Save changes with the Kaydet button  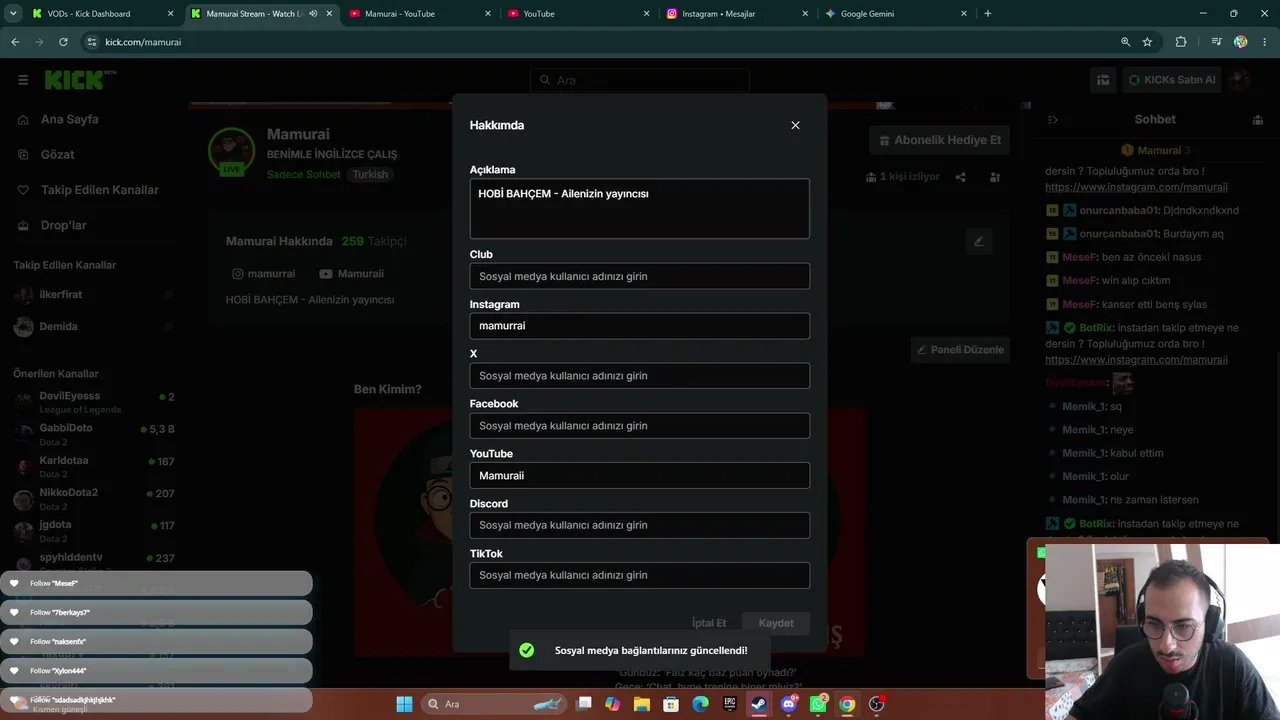(x=776, y=623)
